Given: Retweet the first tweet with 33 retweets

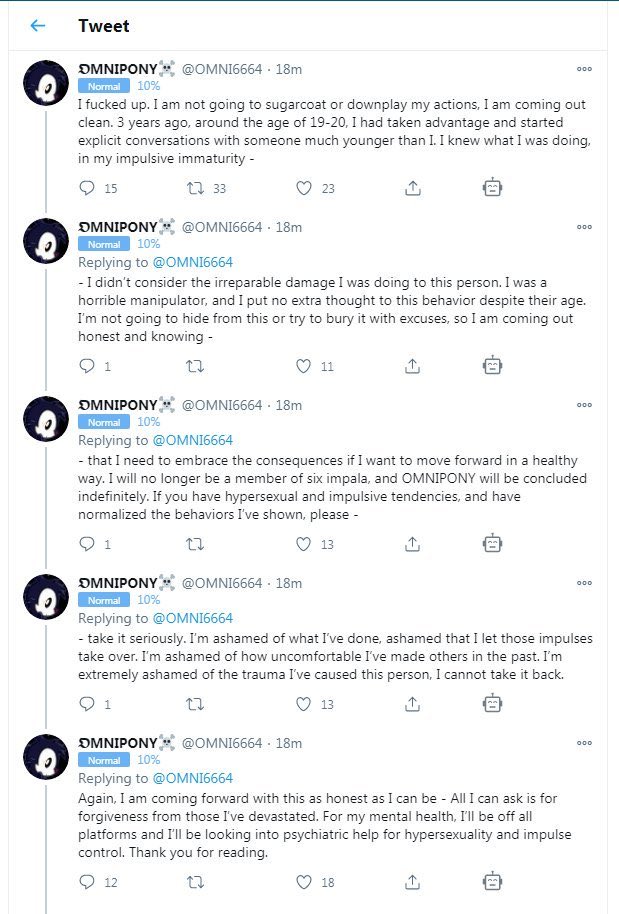Looking at the screenshot, I should click(x=196, y=188).
